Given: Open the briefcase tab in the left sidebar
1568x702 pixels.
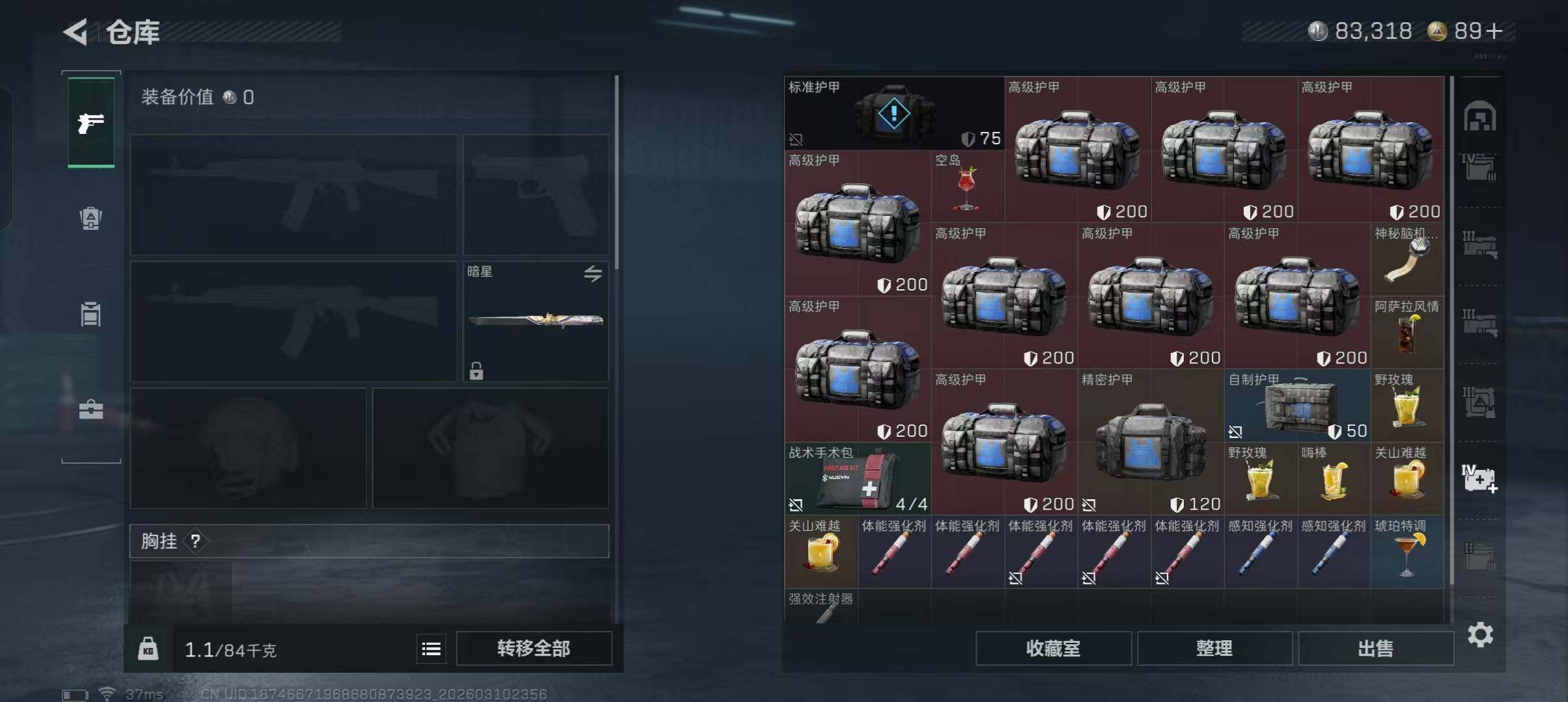Looking at the screenshot, I should coord(91,409).
